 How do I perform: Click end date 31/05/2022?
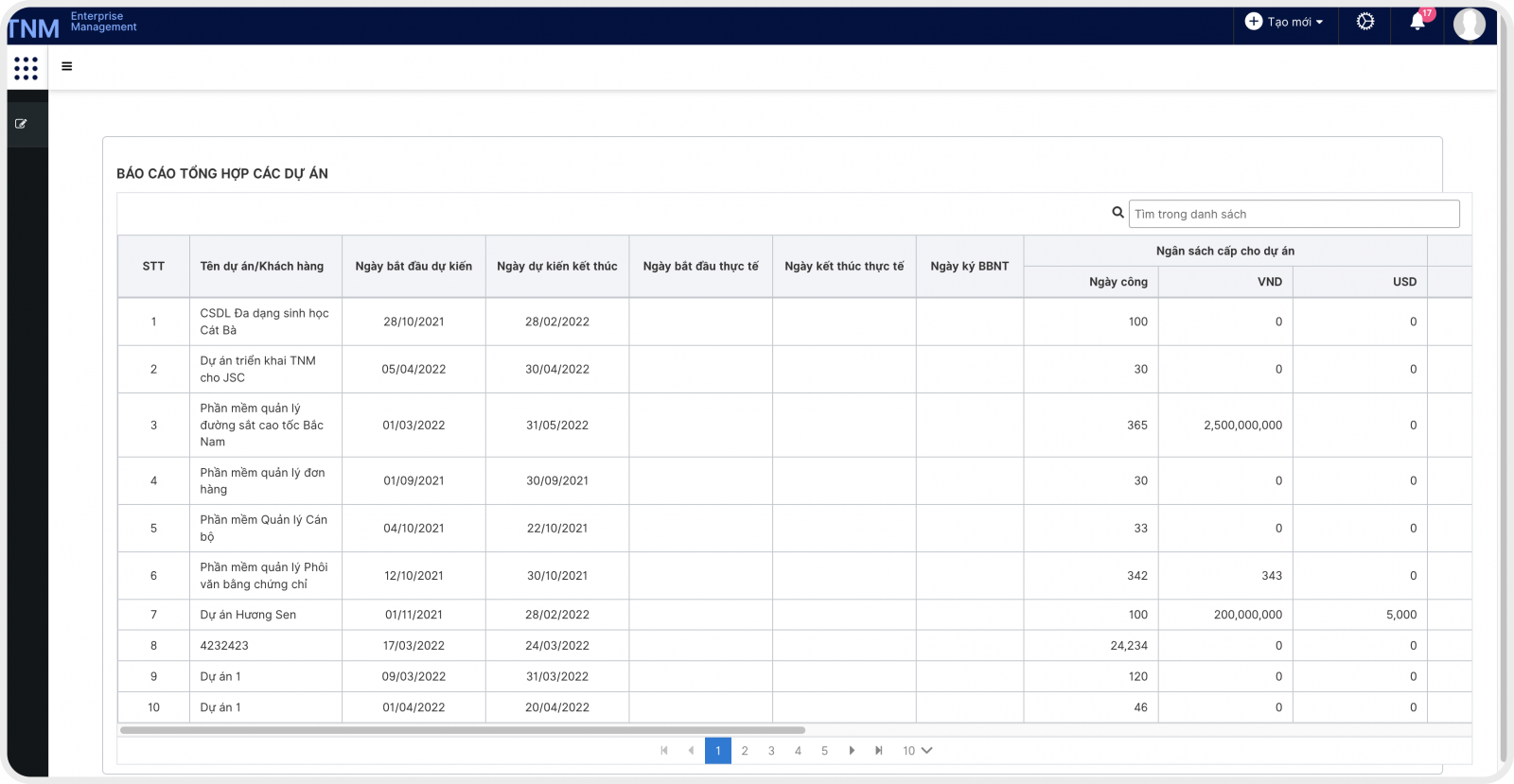point(557,426)
